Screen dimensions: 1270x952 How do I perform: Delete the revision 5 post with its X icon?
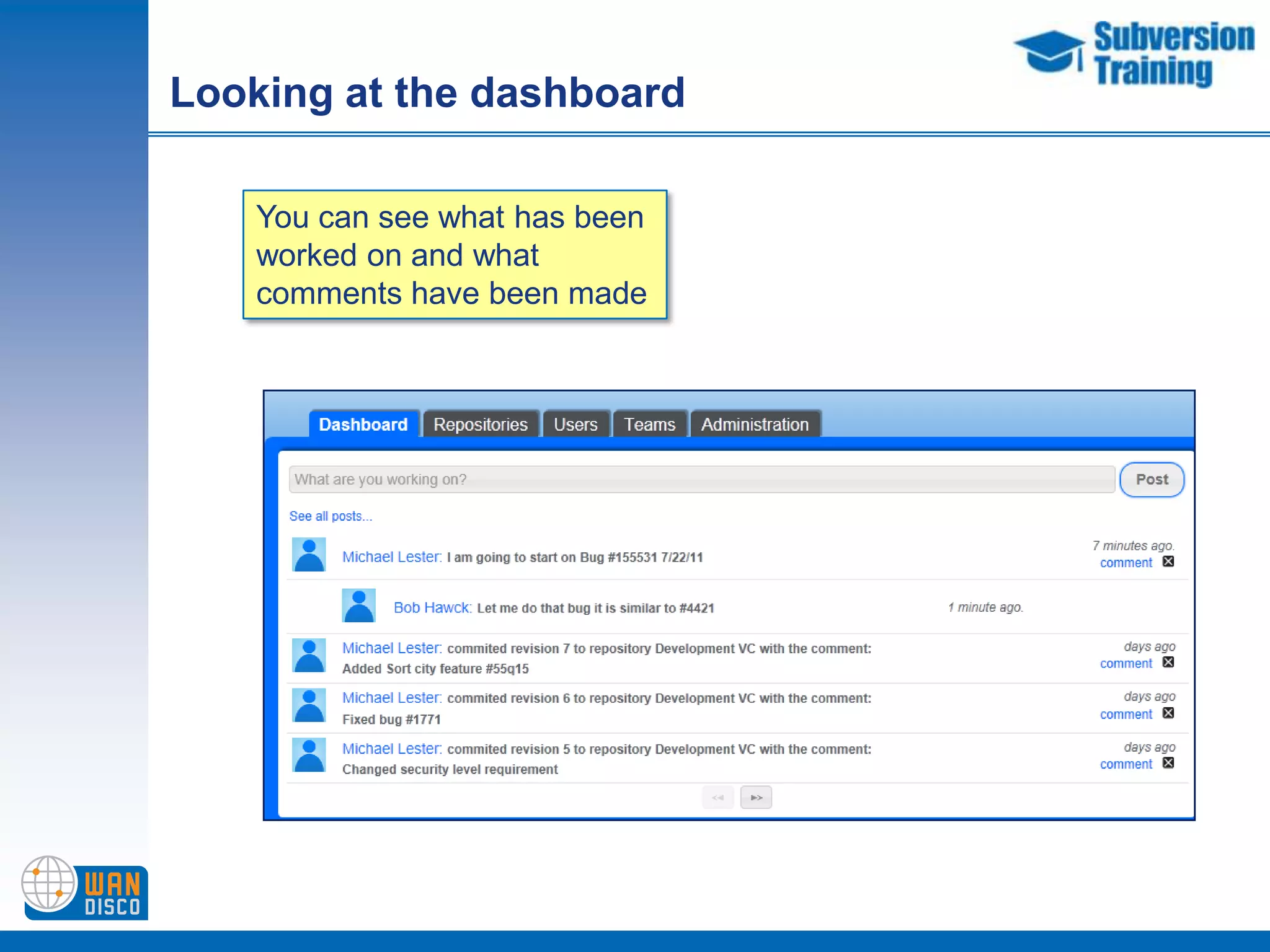pos(1168,763)
